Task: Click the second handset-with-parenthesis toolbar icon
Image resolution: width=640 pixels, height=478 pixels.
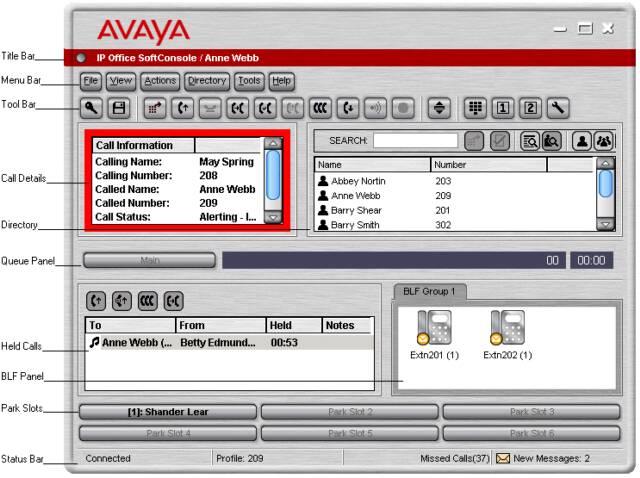Action: pos(265,109)
